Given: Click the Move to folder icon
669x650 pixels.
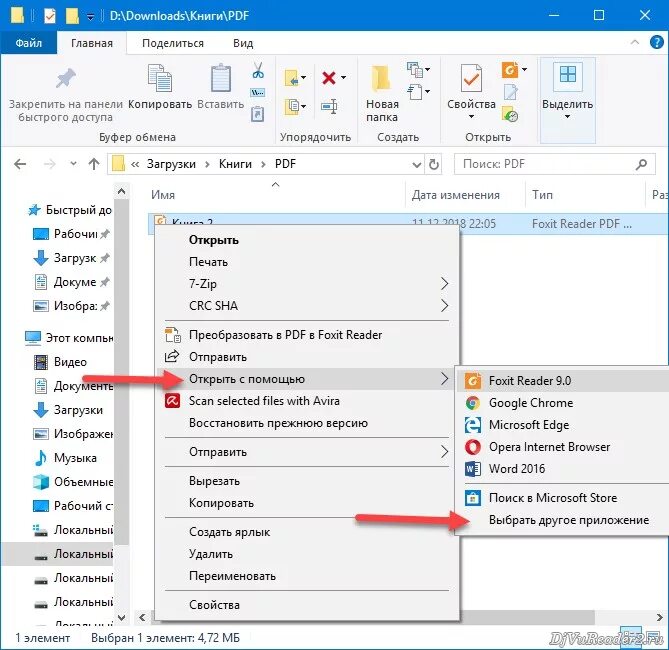Looking at the screenshot, I should [x=291, y=78].
